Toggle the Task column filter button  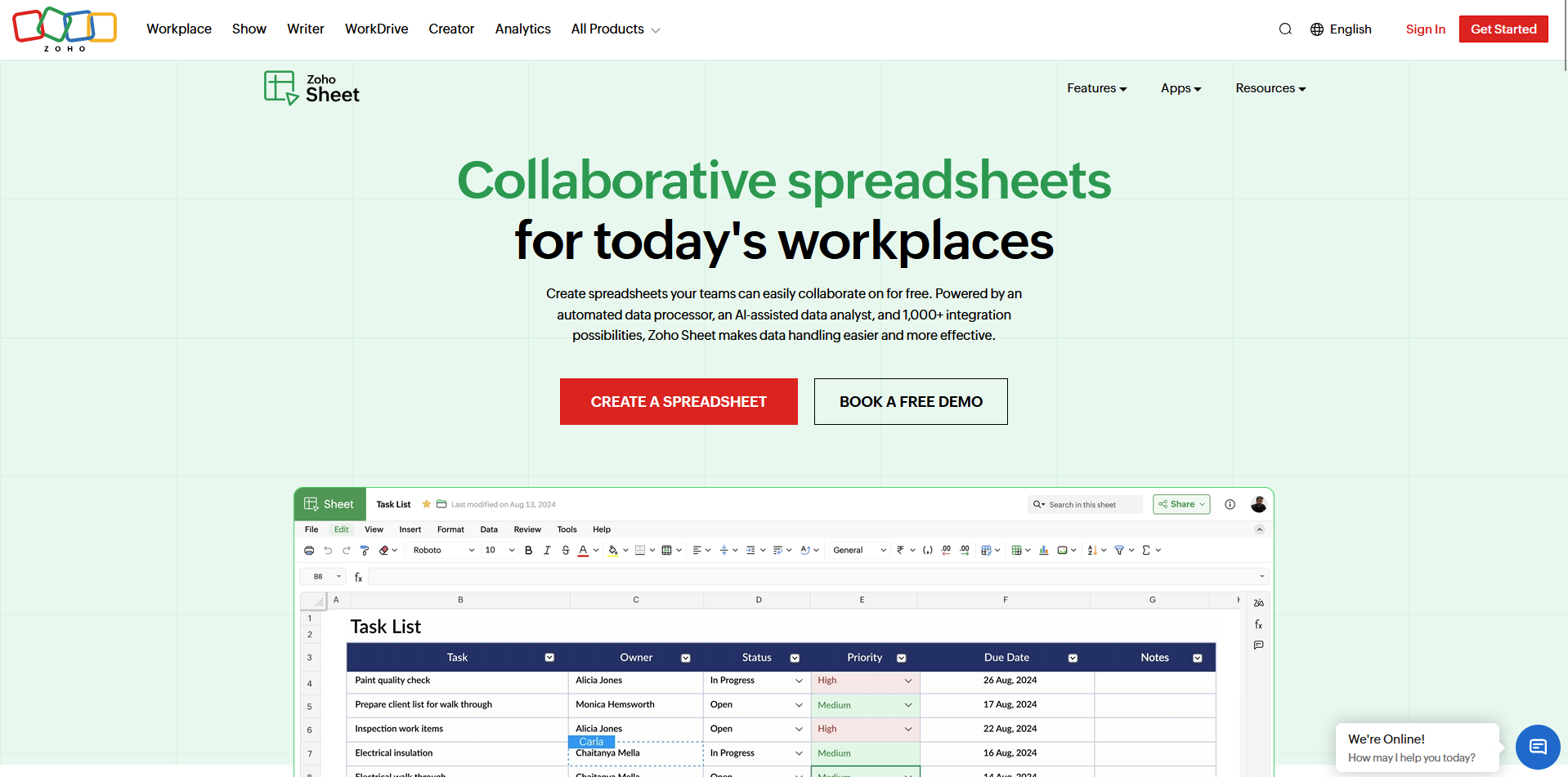(x=549, y=658)
